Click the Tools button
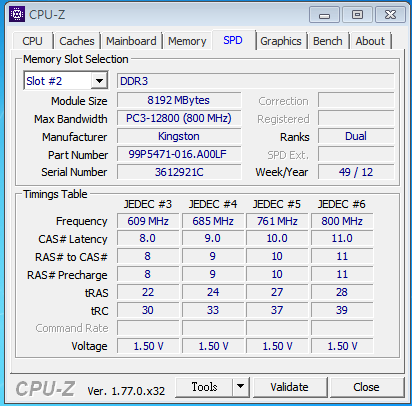 pos(204,387)
